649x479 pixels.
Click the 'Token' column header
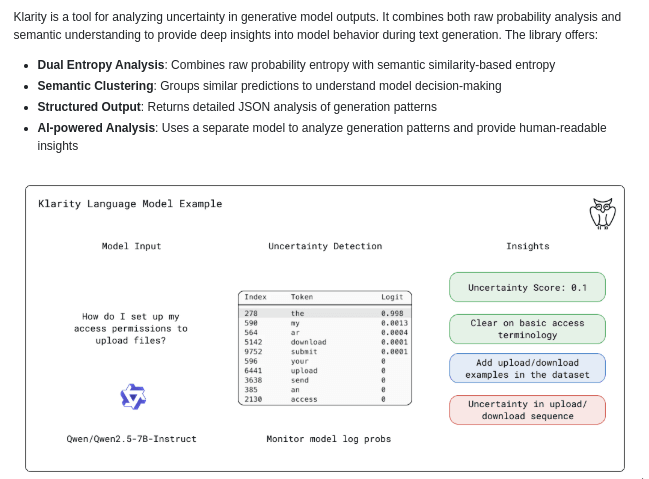pyautogui.click(x=302, y=297)
